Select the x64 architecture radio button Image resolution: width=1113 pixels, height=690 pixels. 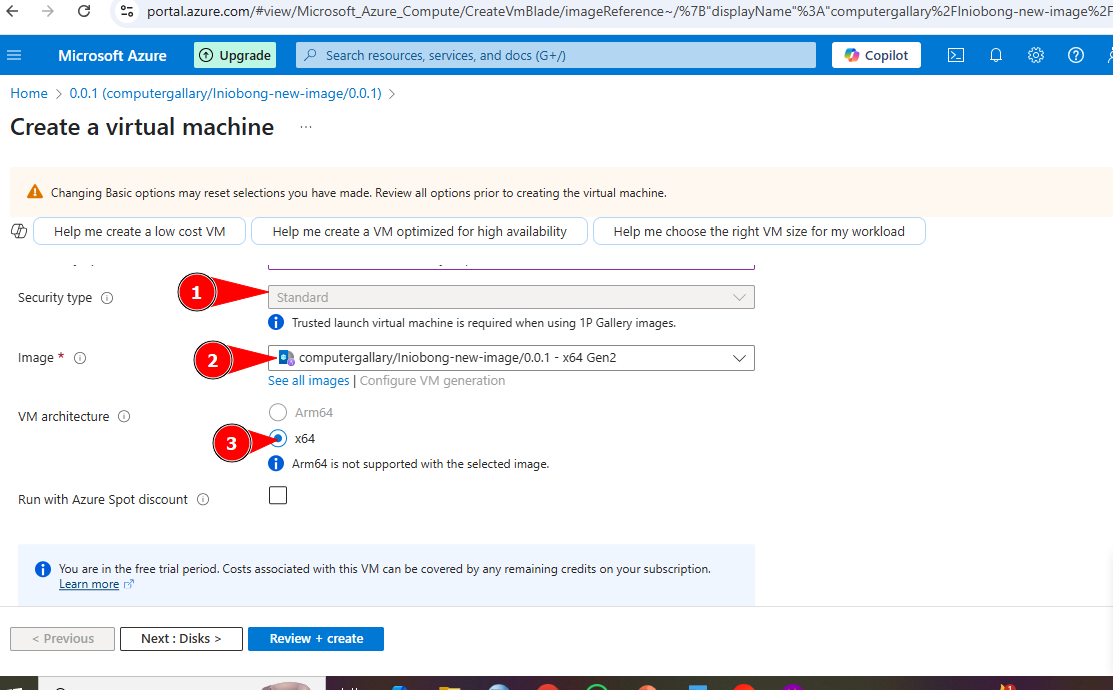click(278, 439)
